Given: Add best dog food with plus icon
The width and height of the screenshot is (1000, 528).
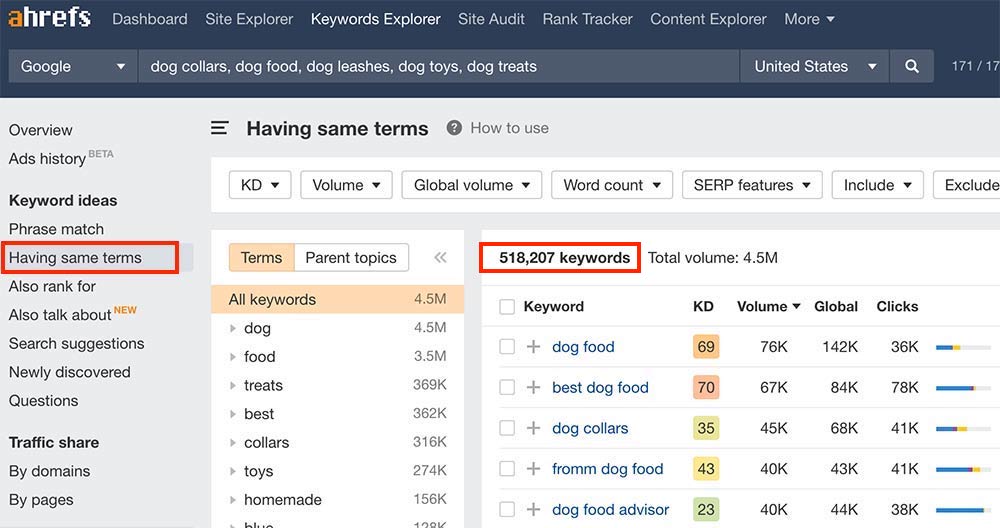Looking at the screenshot, I should (x=533, y=387).
